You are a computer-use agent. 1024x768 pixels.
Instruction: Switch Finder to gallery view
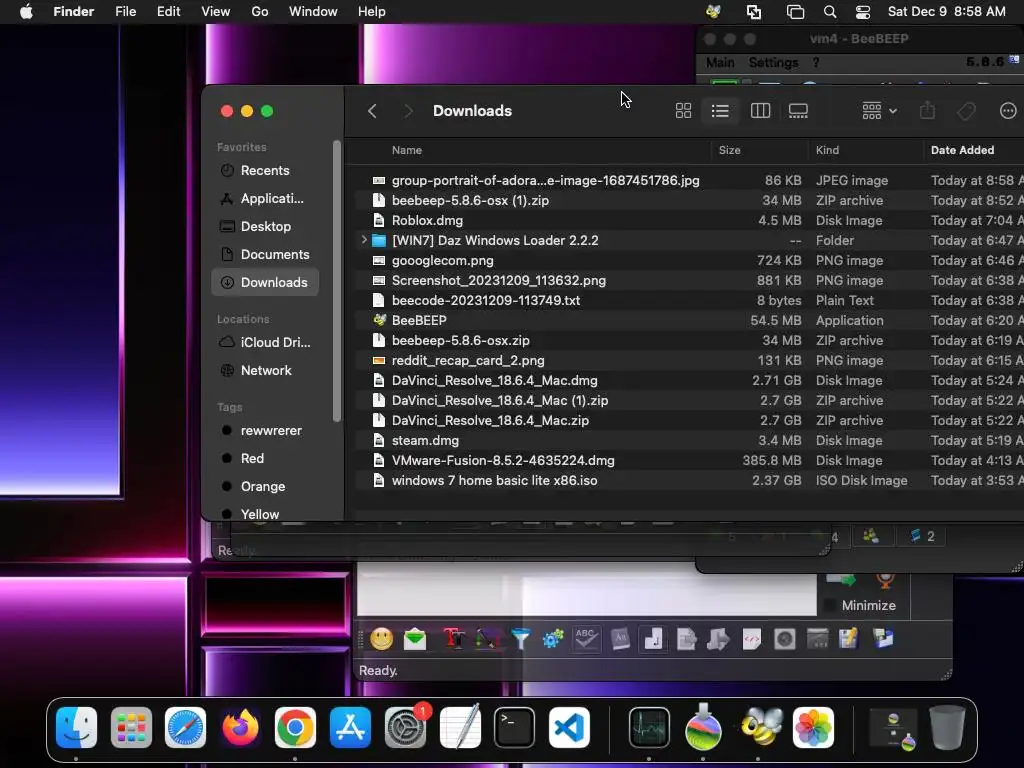[x=798, y=111]
